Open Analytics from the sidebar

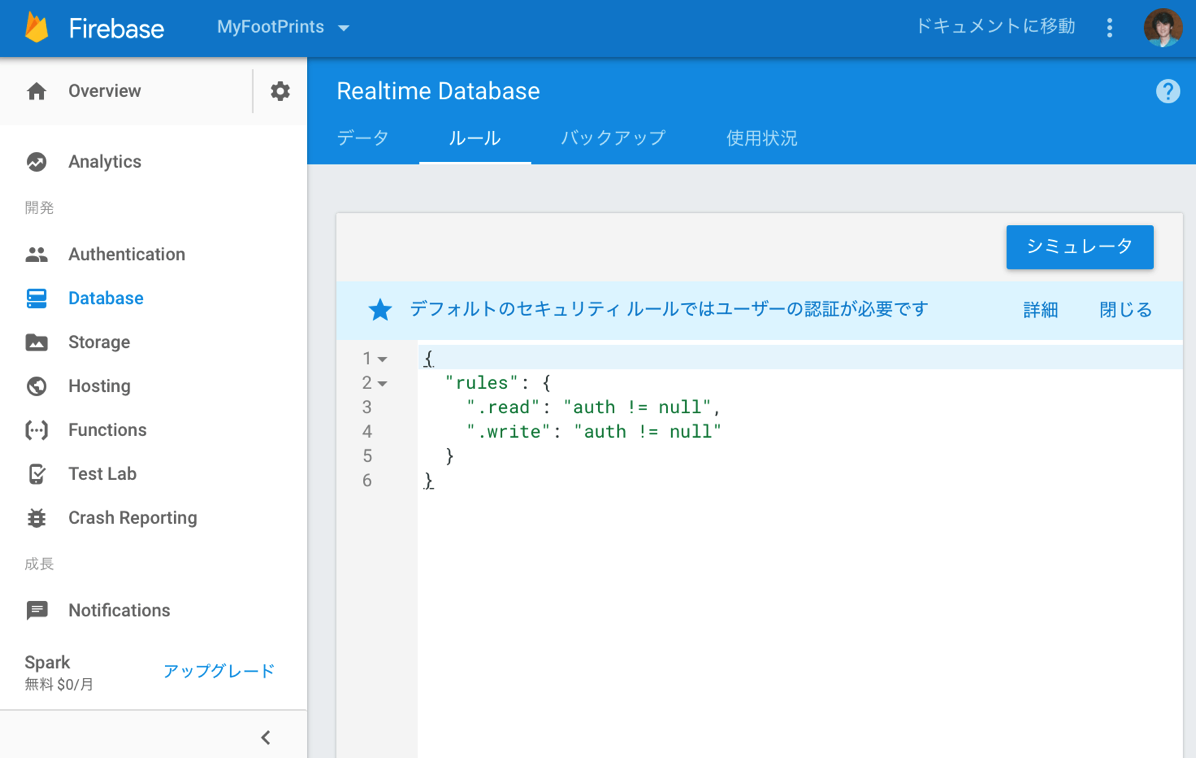click(x=103, y=161)
